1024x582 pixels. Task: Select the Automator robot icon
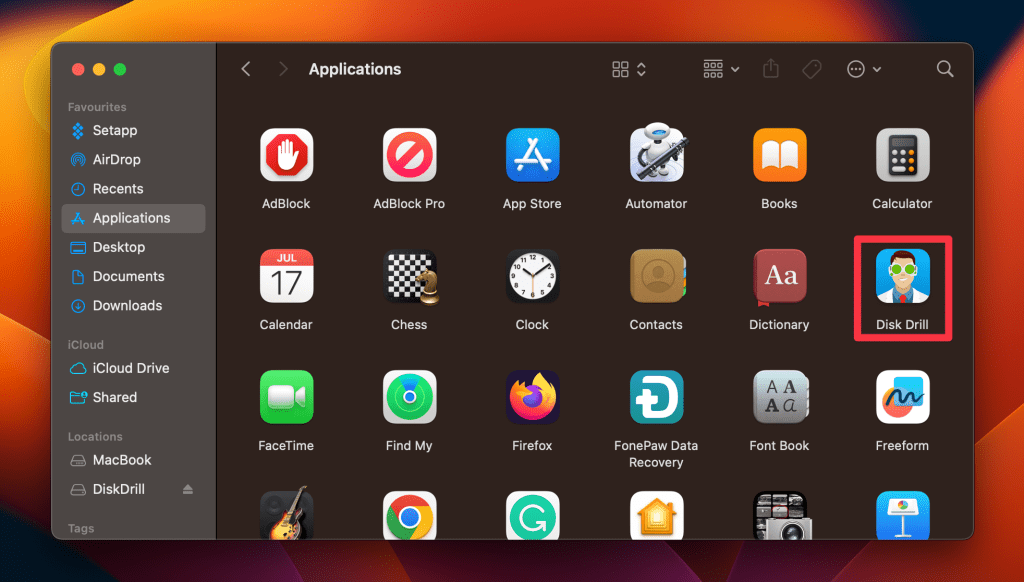pyautogui.click(x=656, y=154)
